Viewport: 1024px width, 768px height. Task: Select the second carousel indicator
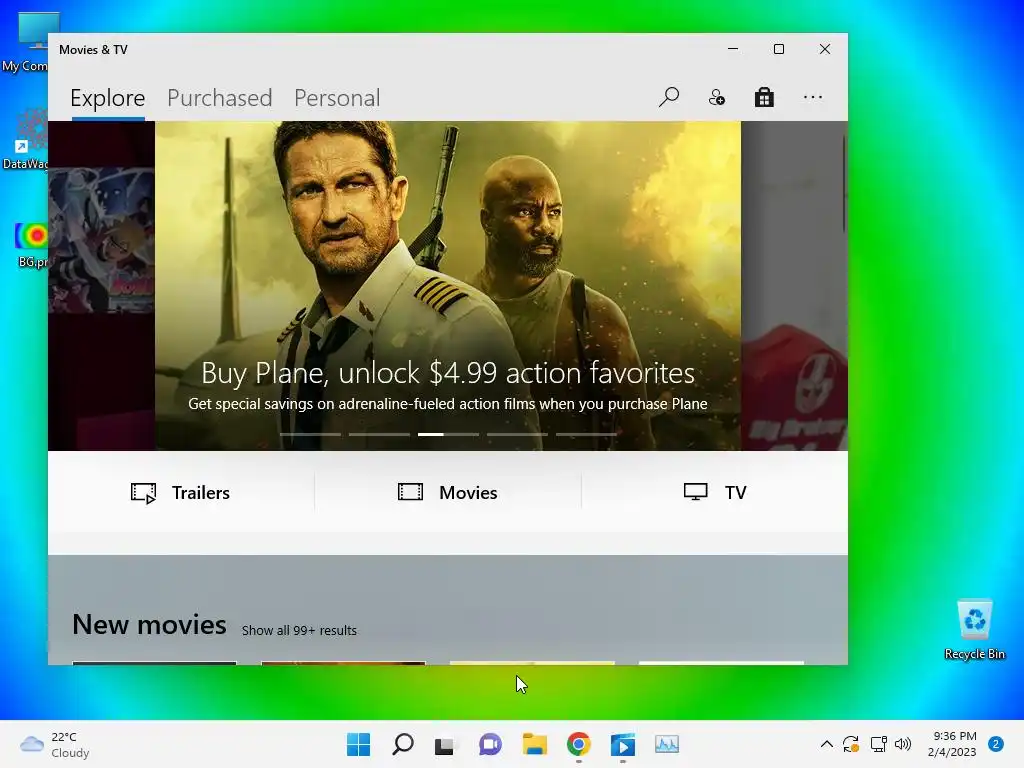(379, 434)
